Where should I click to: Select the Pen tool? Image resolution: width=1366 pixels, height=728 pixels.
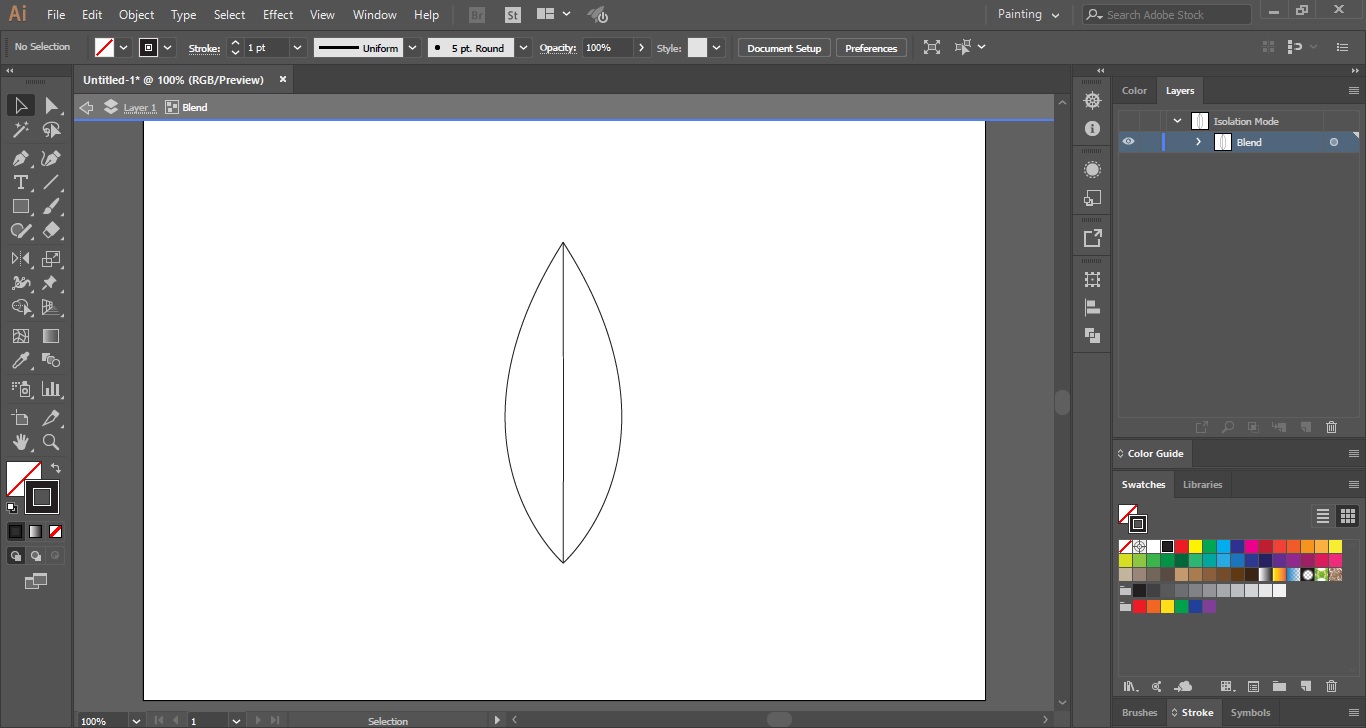click(x=21, y=158)
